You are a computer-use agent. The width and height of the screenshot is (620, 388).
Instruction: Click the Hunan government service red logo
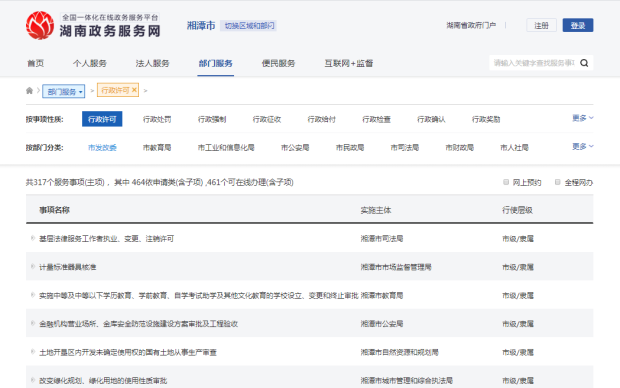click(40, 25)
